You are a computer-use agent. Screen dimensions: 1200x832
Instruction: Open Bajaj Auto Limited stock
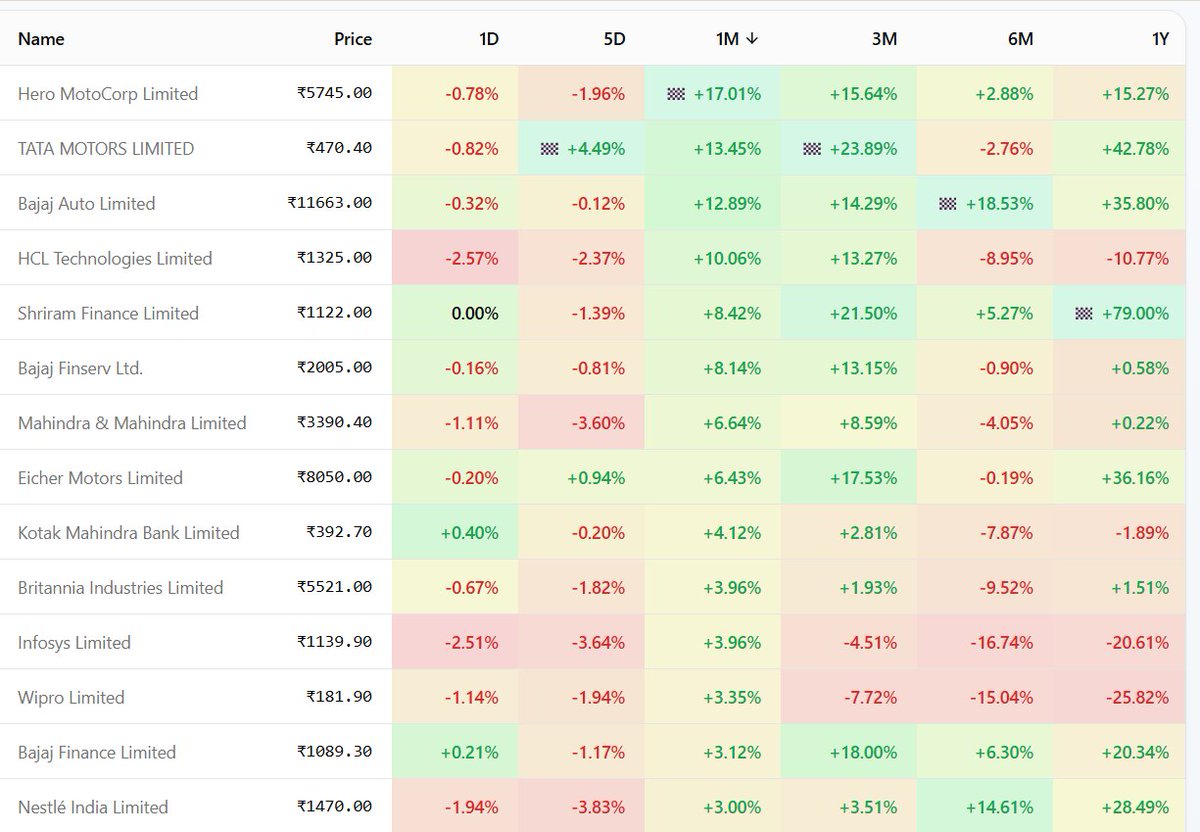[x=87, y=204]
